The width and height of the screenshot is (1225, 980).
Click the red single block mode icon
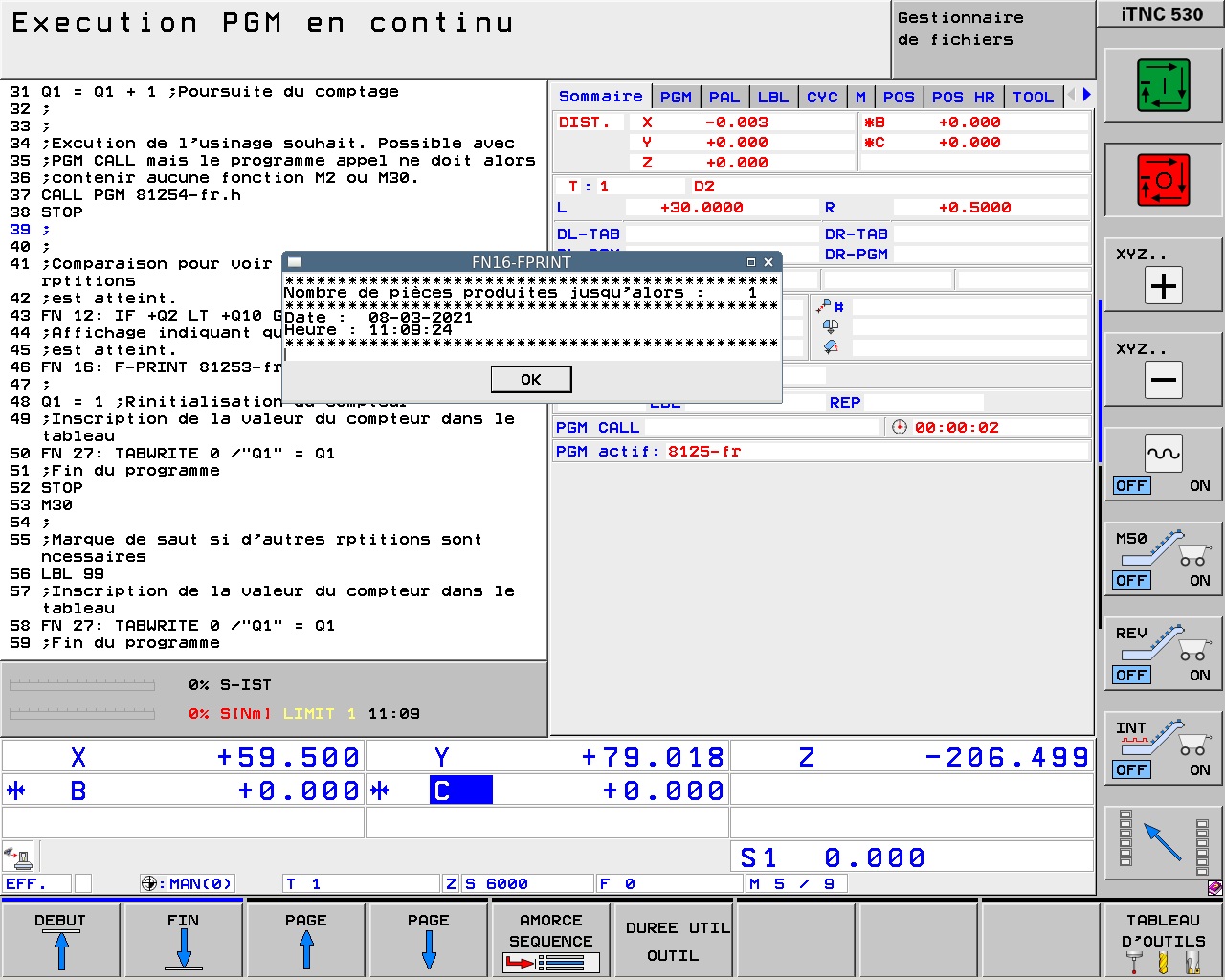(1163, 180)
